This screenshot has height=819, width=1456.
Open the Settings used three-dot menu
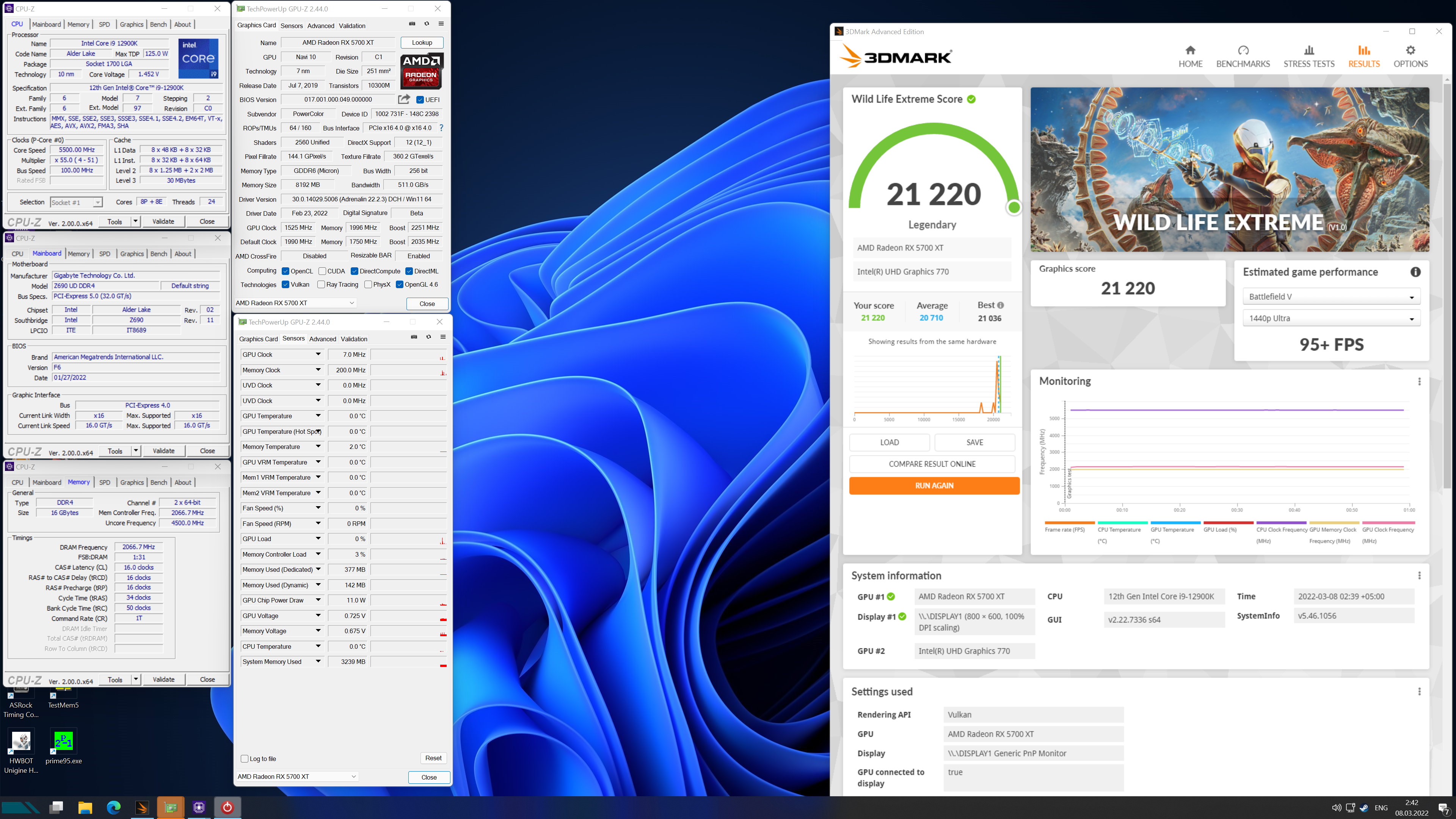[1419, 691]
